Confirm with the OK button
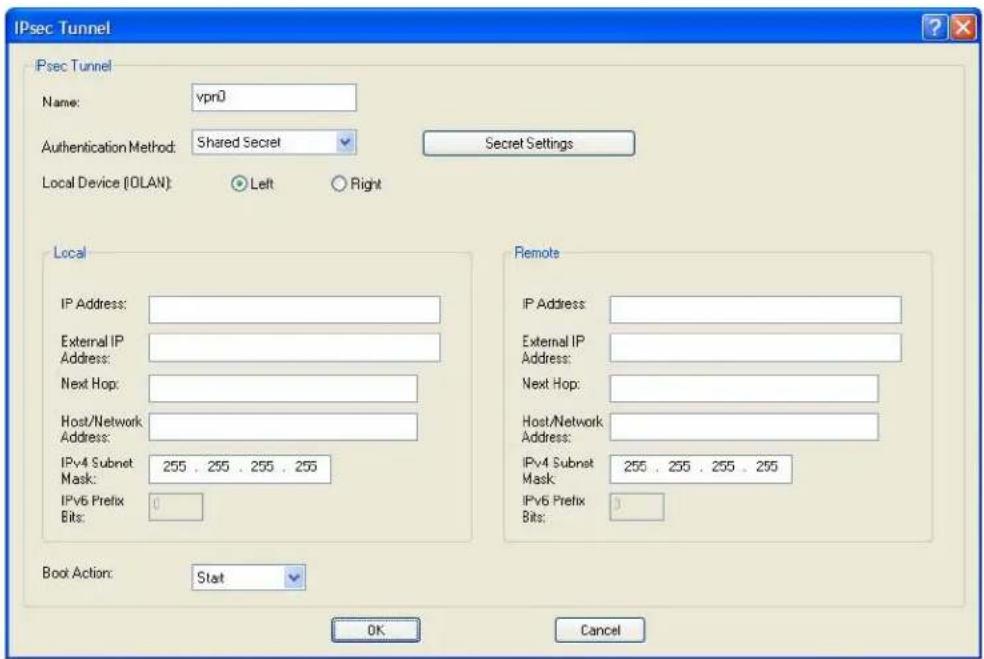The image size is (984, 659). 376,630
